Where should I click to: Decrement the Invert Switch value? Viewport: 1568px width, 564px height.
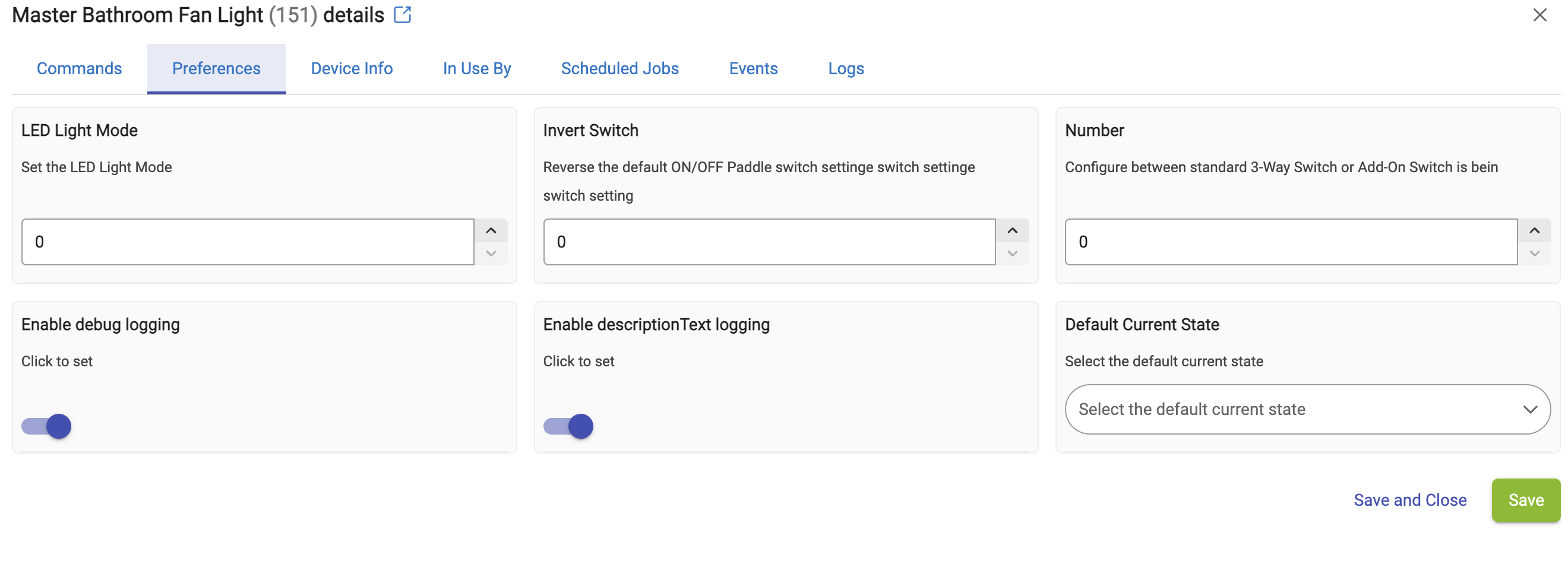(x=1012, y=253)
